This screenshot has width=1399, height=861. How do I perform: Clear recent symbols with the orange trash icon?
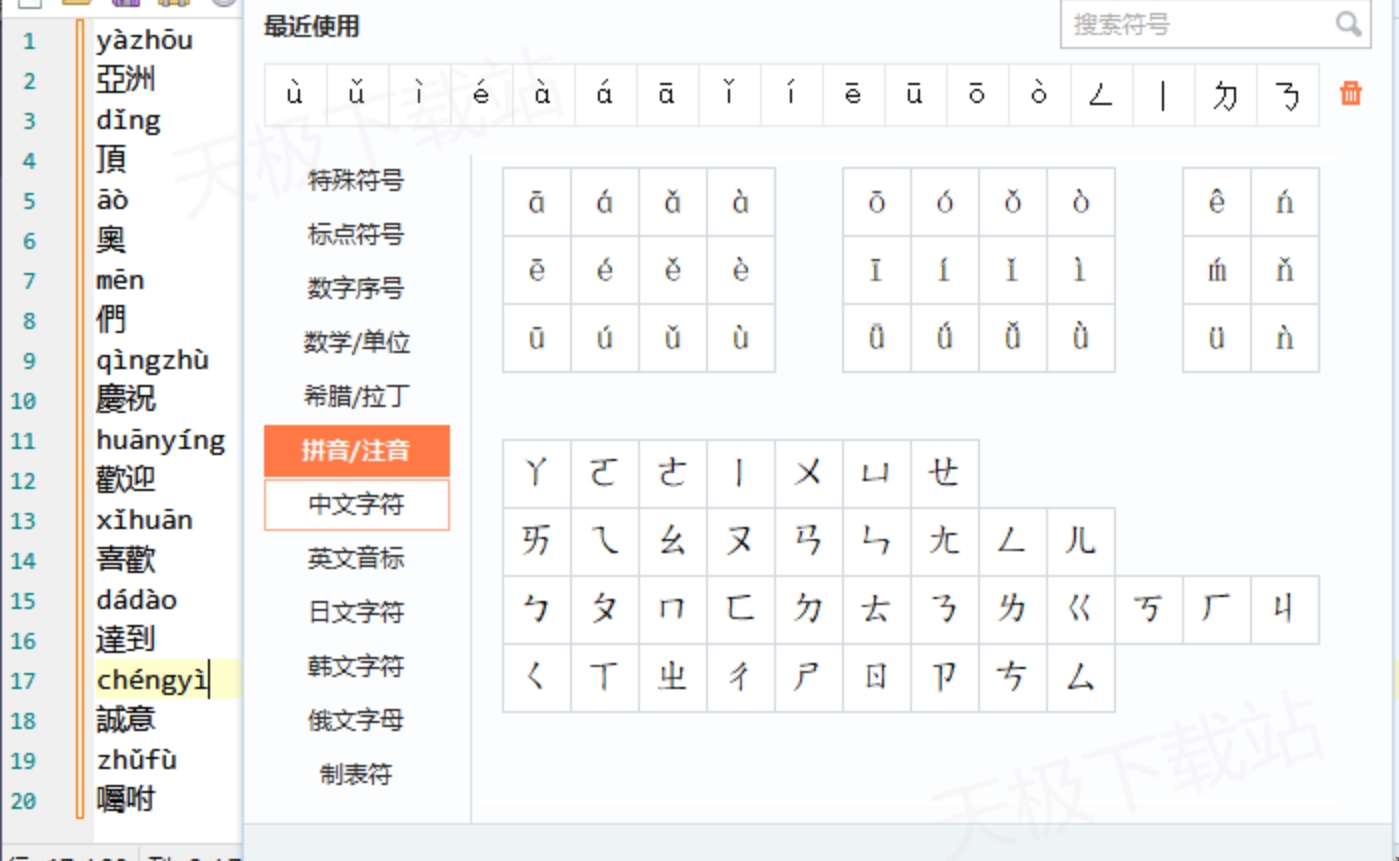(1351, 94)
